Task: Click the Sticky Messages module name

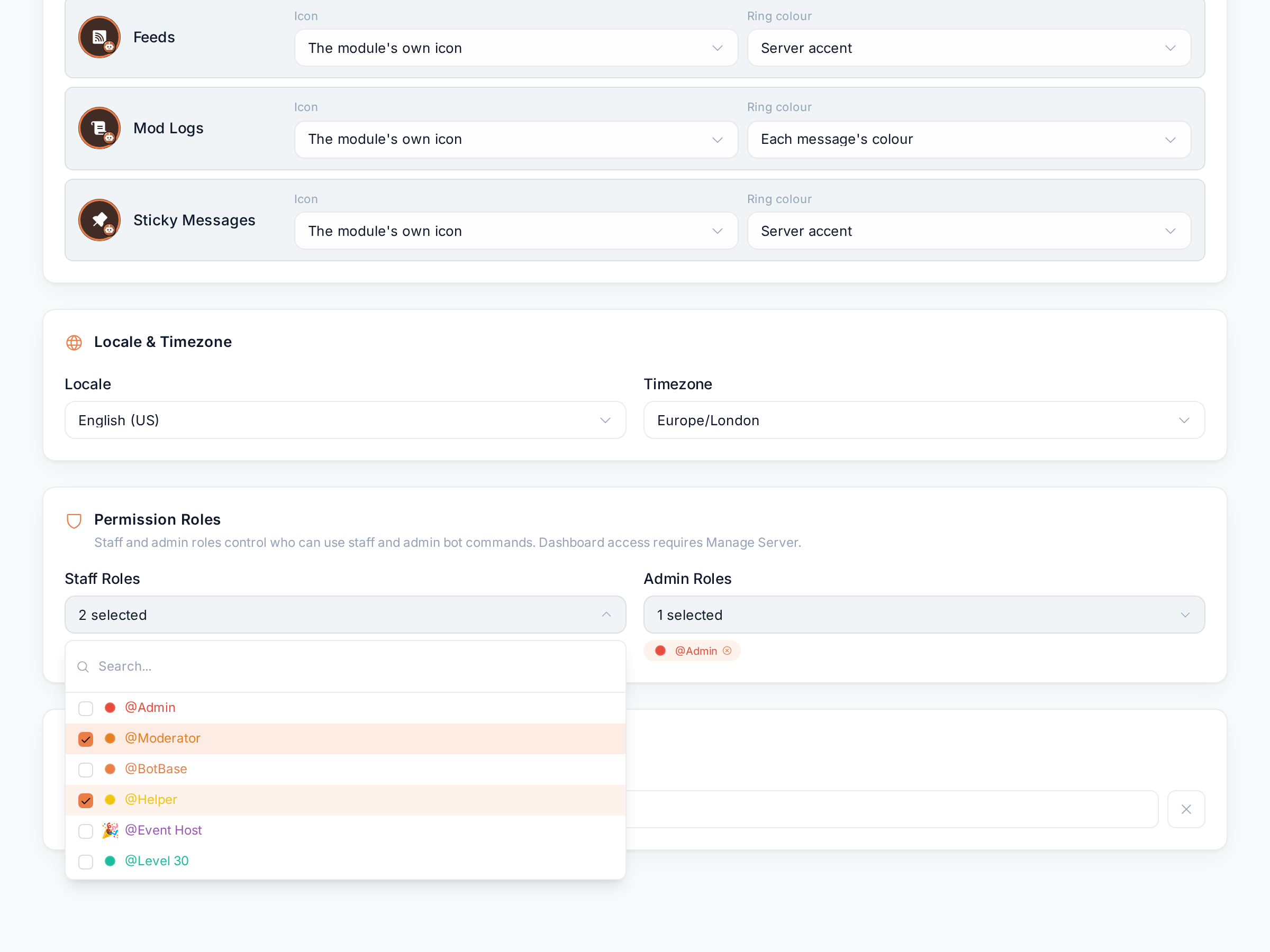Action: click(194, 220)
